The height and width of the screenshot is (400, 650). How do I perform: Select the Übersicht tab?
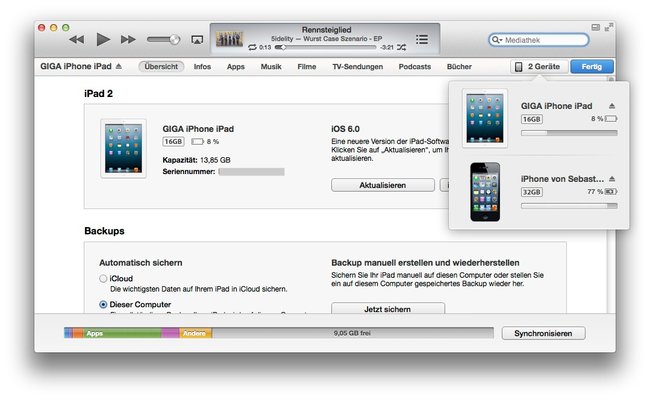click(x=161, y=66)
